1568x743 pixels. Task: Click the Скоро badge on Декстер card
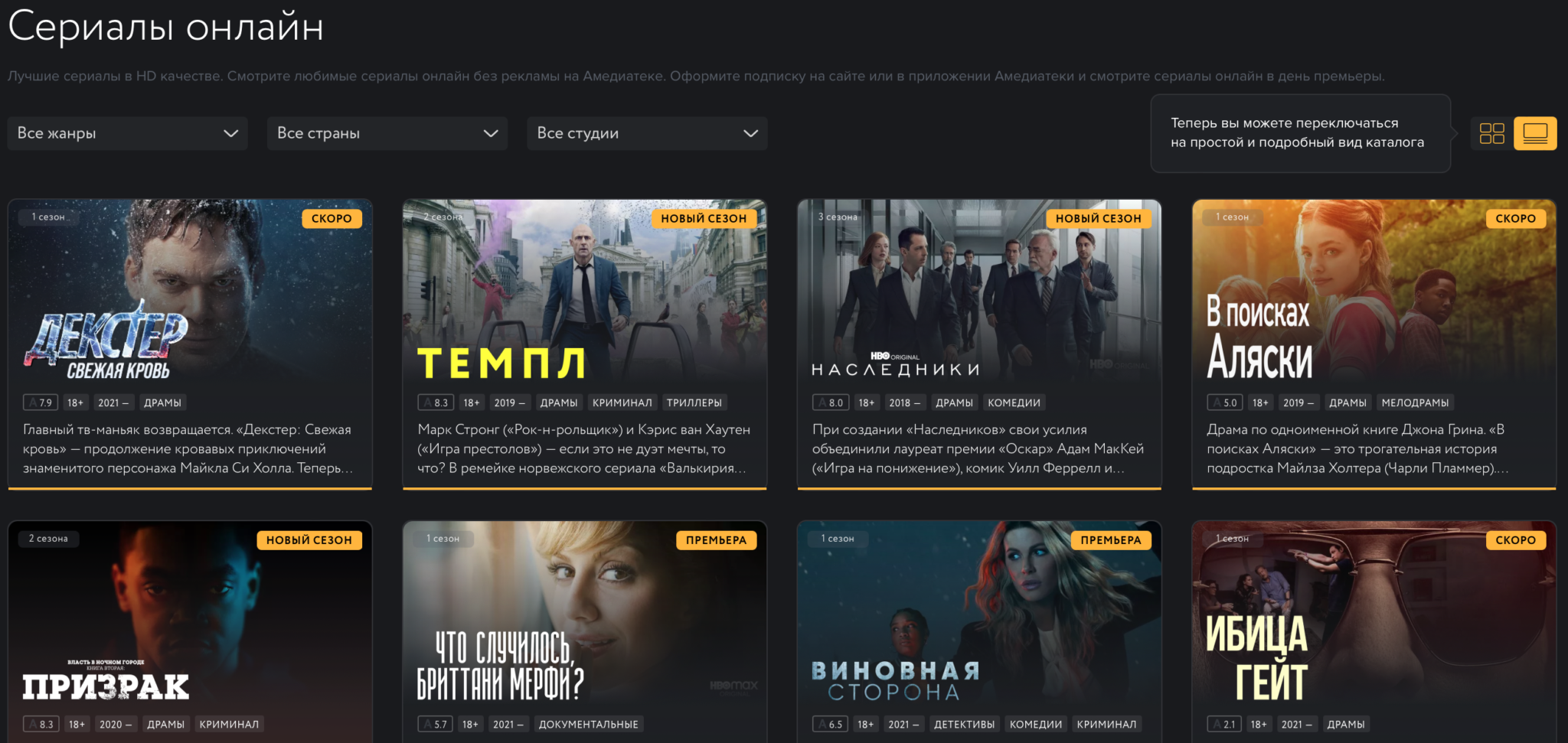point(332,218)
